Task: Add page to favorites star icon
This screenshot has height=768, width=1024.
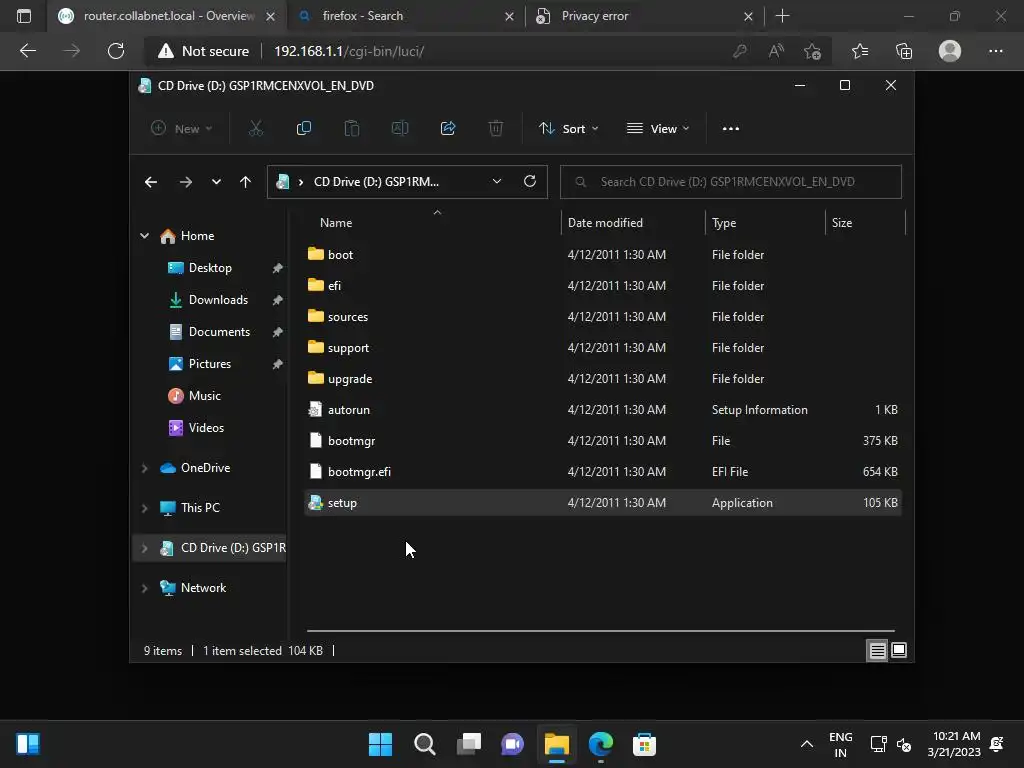Action: (x=812, y=51)
